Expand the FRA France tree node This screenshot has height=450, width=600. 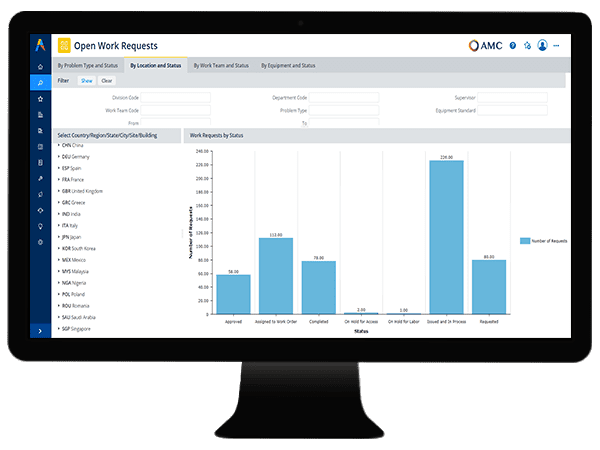tap(59, 179)
